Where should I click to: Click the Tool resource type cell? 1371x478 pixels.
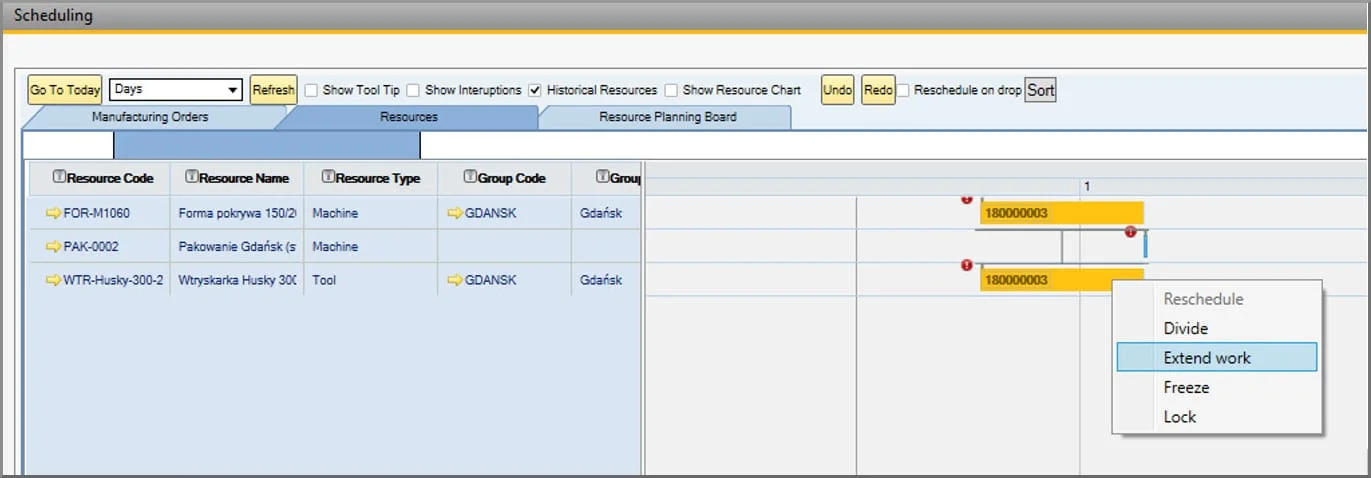pos(370,281)
